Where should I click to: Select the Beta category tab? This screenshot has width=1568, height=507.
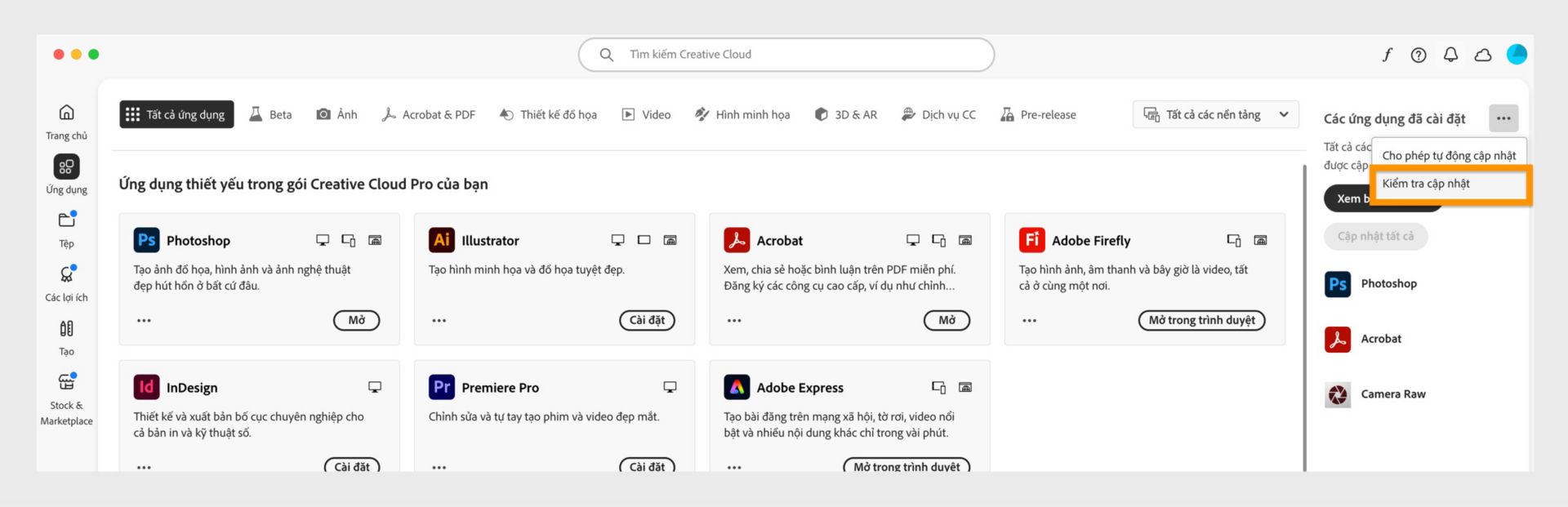(270, 114)
